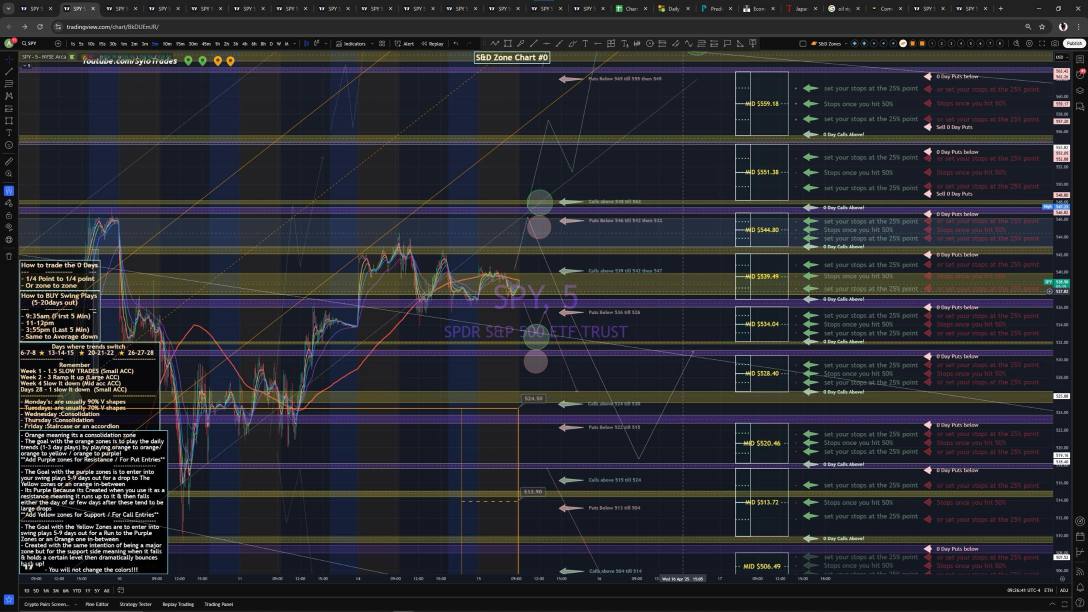This screenshot has height=612, width=1088.
Task: Select the signpost drawing tool
Action: click(753, 43)
